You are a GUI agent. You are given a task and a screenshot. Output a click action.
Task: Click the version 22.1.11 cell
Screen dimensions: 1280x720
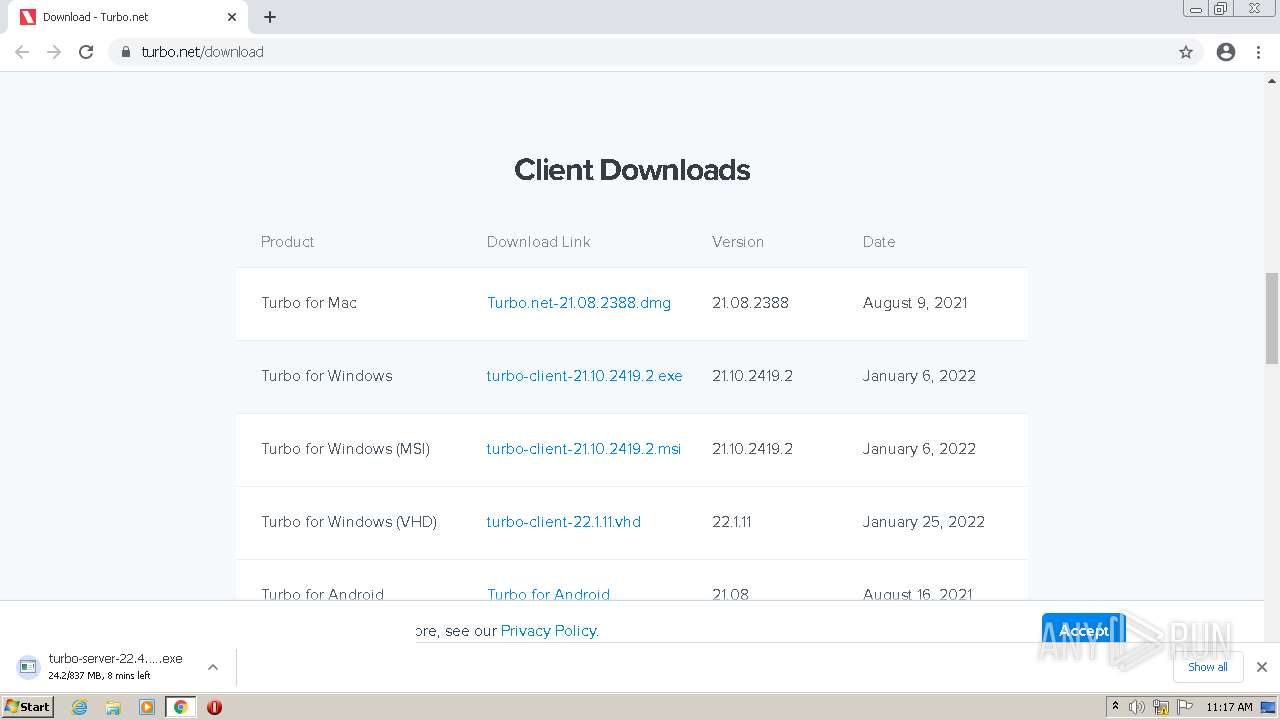pyautogui.click(x=732, y=522)
